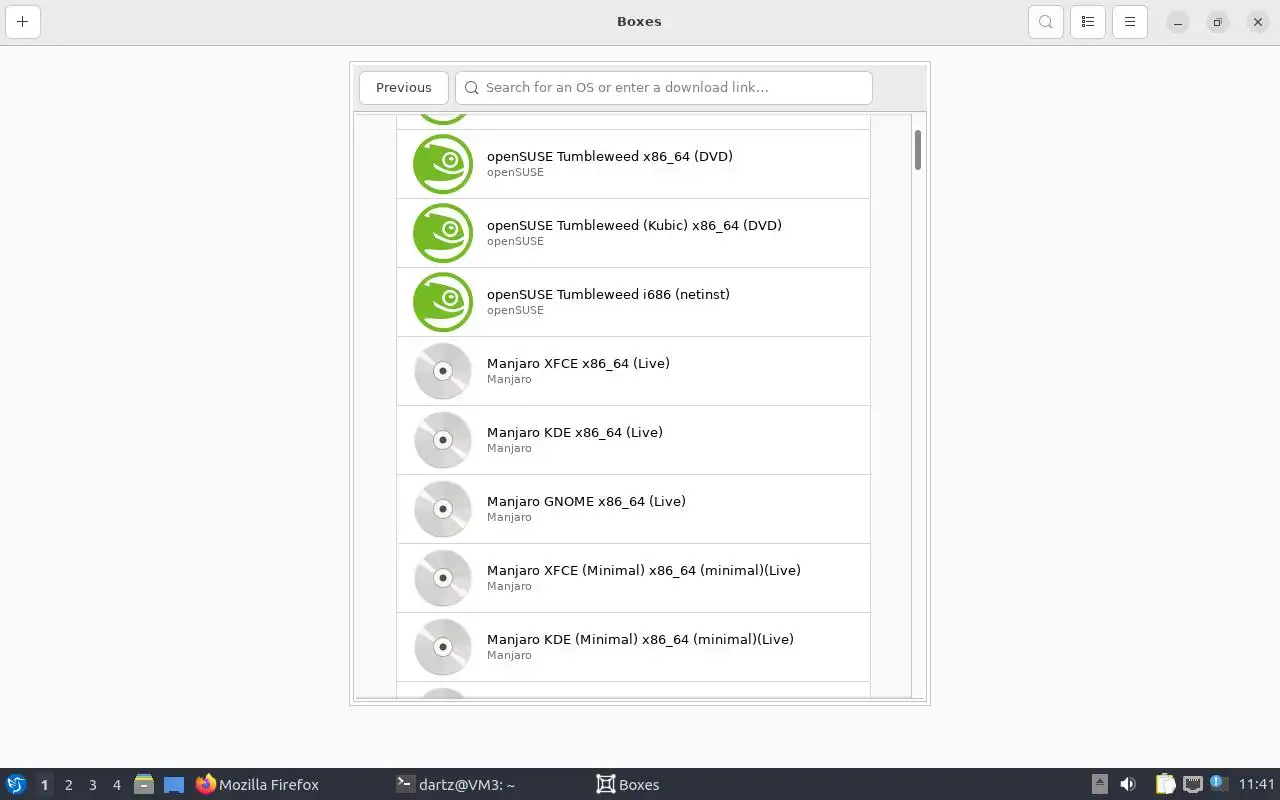
Task: Click openSUSE logo of Tumbleweed Kubic row
Action: [443, 233]
